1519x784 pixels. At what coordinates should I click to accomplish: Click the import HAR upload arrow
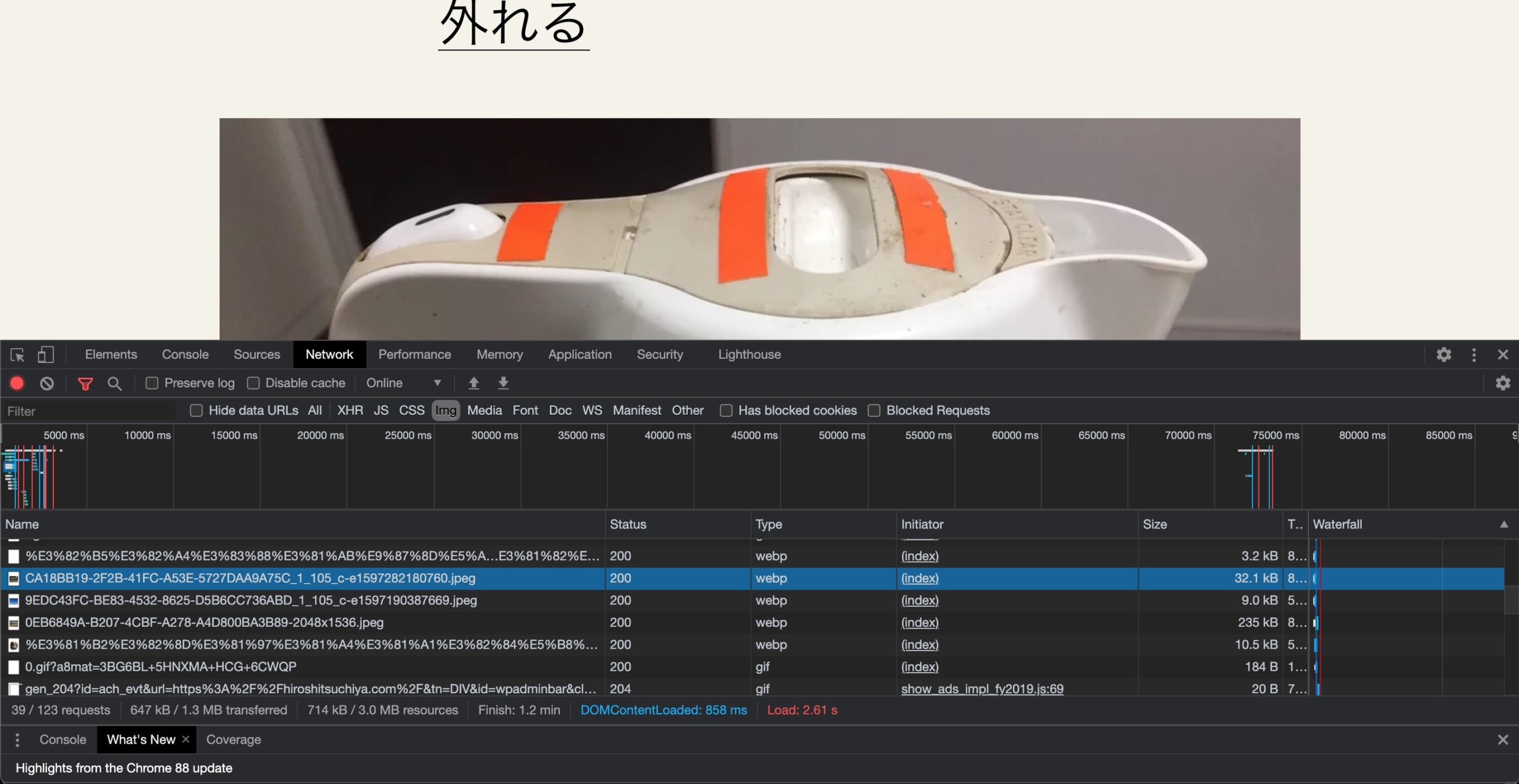[474, 383]
